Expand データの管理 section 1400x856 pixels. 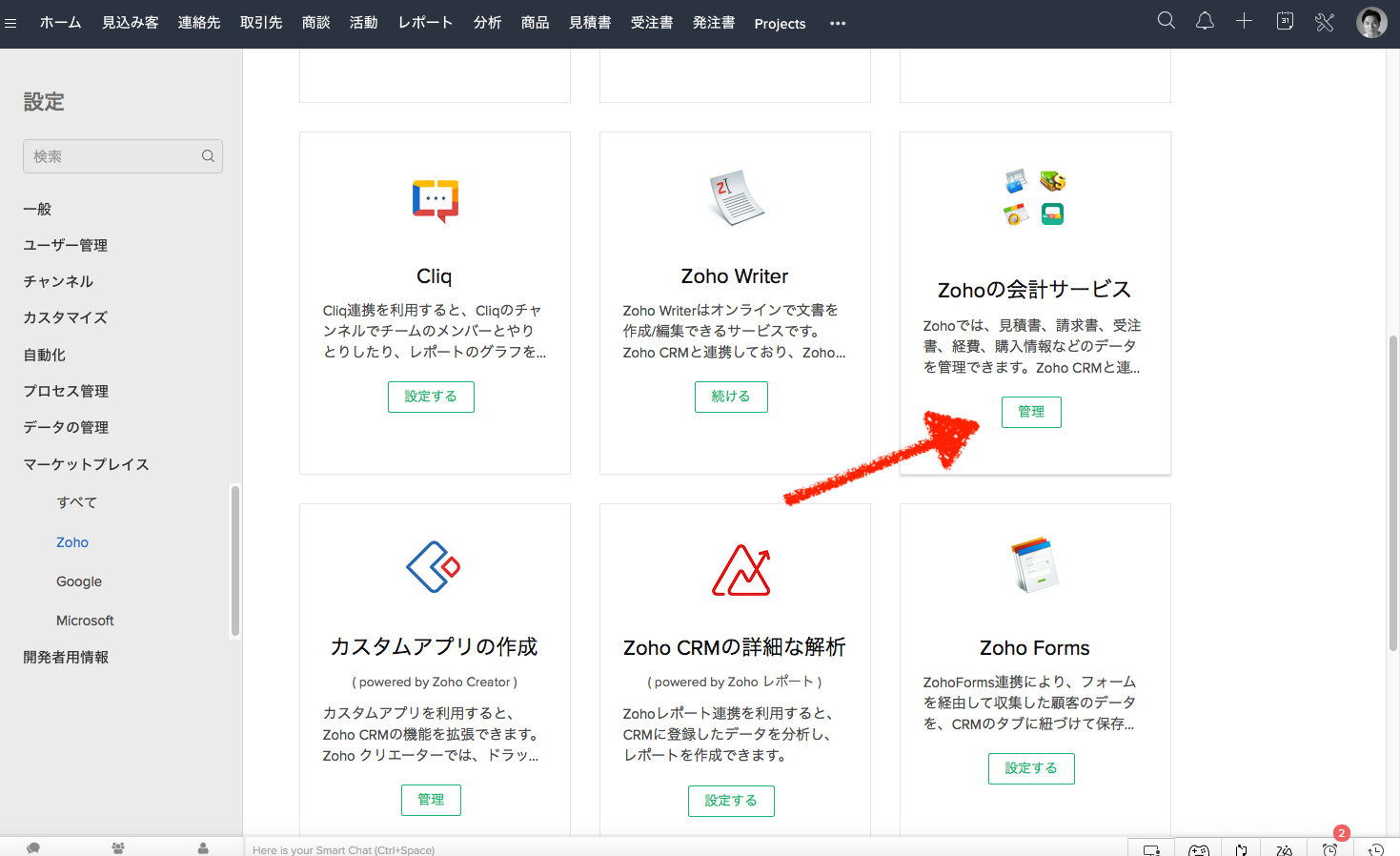click(x=66, y=427)
